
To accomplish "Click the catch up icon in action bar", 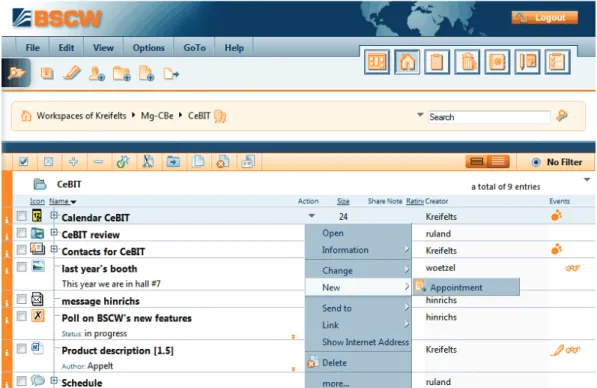I will [x=123, y=162].
